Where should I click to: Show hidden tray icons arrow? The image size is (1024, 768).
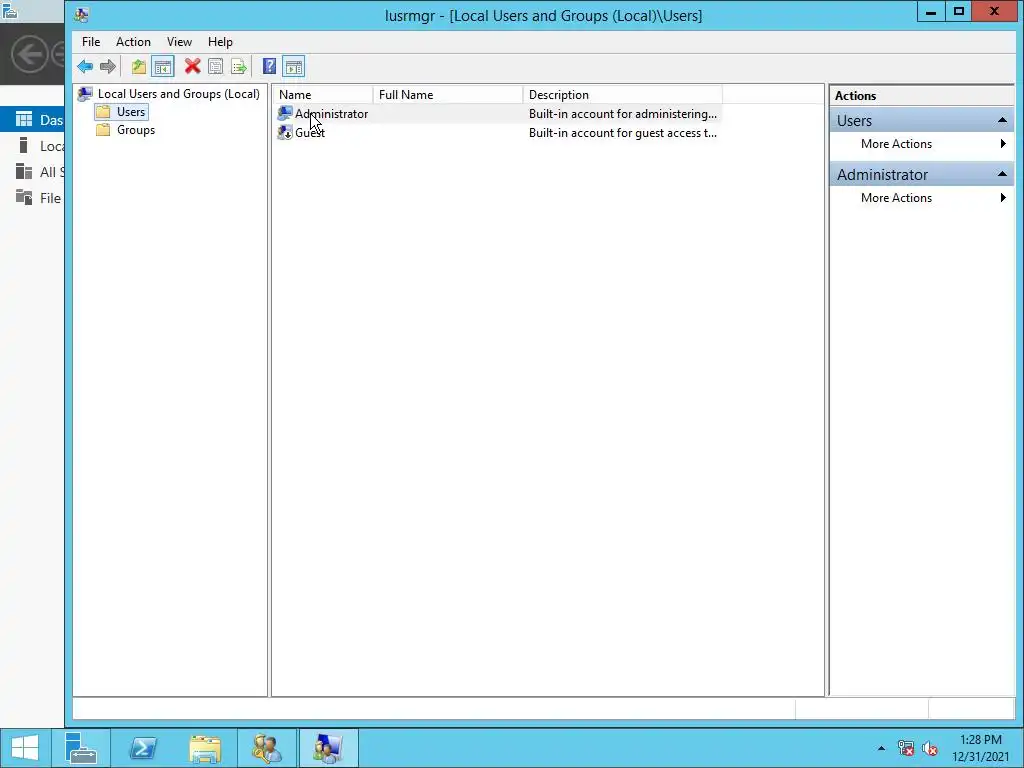pyautogui.click(x=881, y=748)
